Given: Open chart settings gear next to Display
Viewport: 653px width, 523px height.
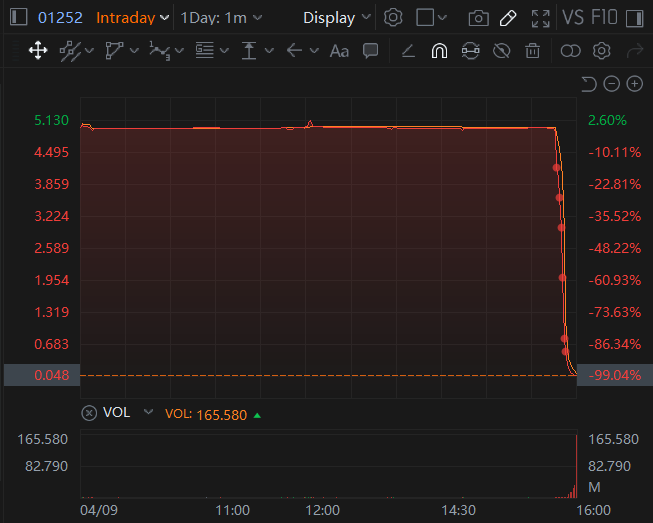Looking at the screenshot, I should (x=393, y=18).
